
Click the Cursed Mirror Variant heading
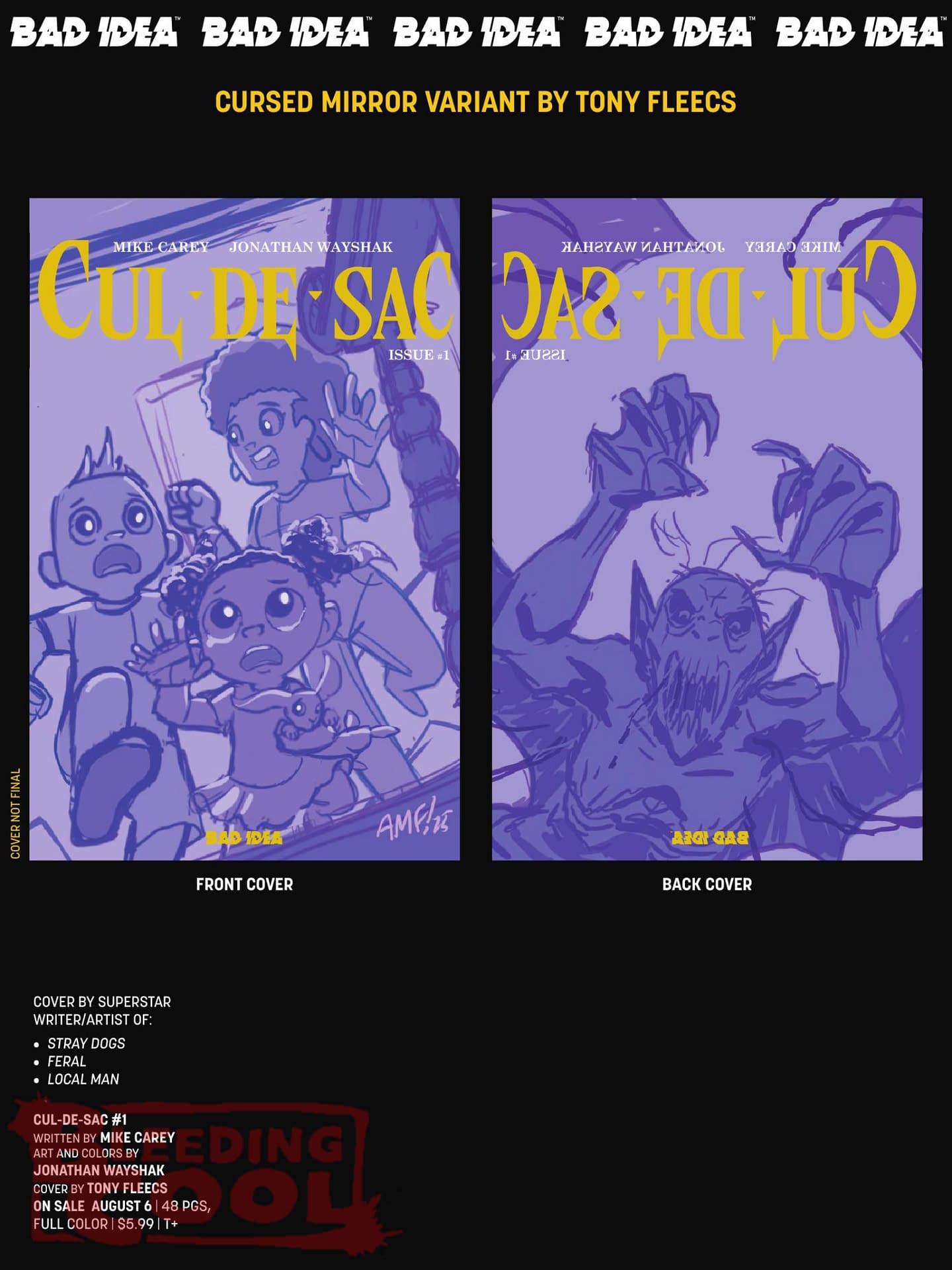coord(475,102)
